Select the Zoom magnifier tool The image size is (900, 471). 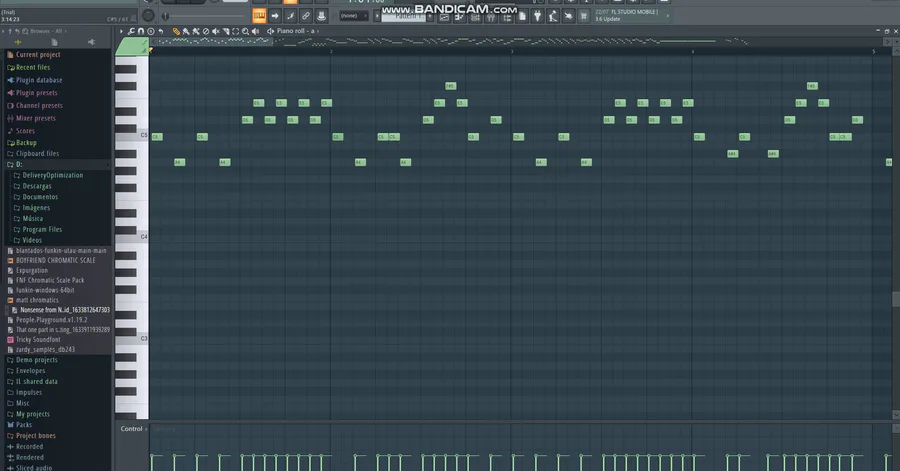[x=245, y=31]
